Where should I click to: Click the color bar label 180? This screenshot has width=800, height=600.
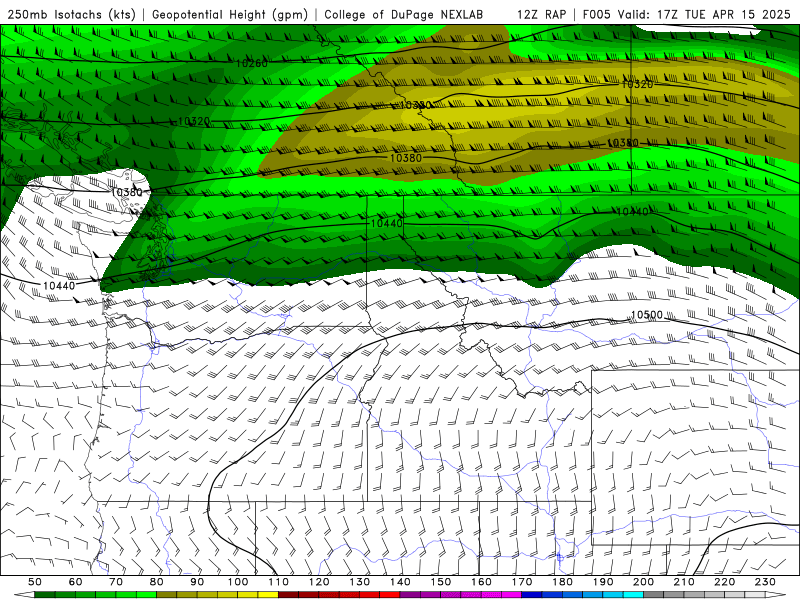562,582
